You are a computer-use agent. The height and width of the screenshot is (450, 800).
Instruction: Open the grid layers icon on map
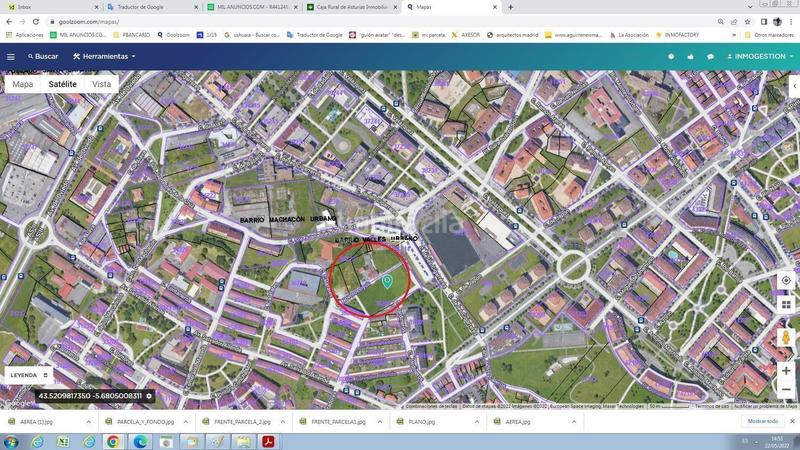(786, 304)
